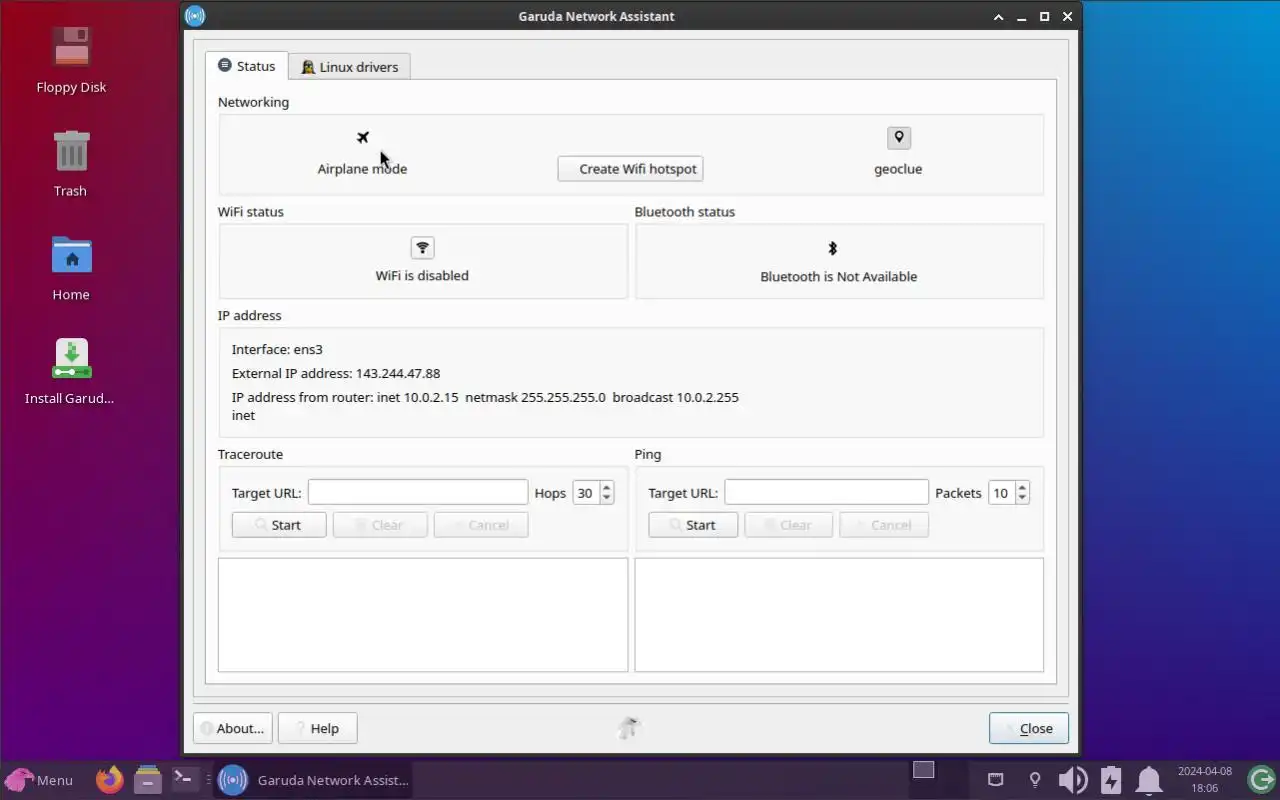Open the Floppy Disk desktop icon
Image resolution: width=1280 pixels, height=800 pixels.
pyautogui.click(x=71, y=47)
